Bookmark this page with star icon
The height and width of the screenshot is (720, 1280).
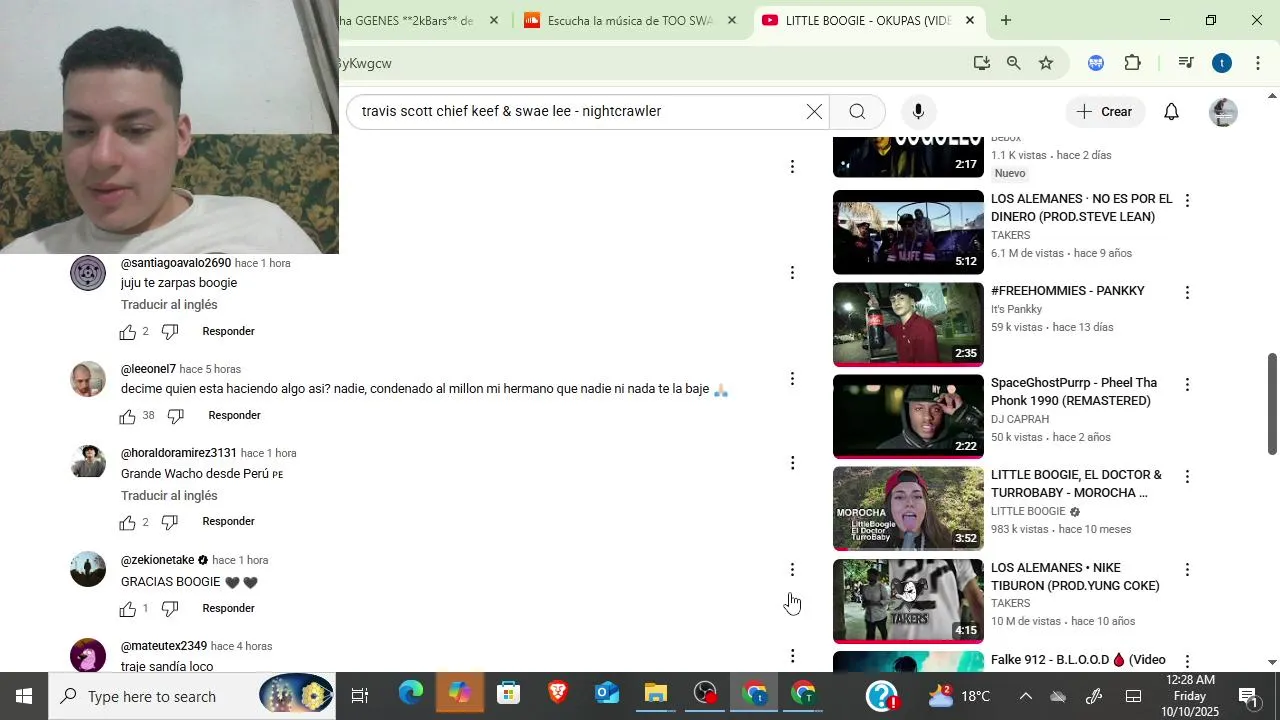(x=1046, y=63)
